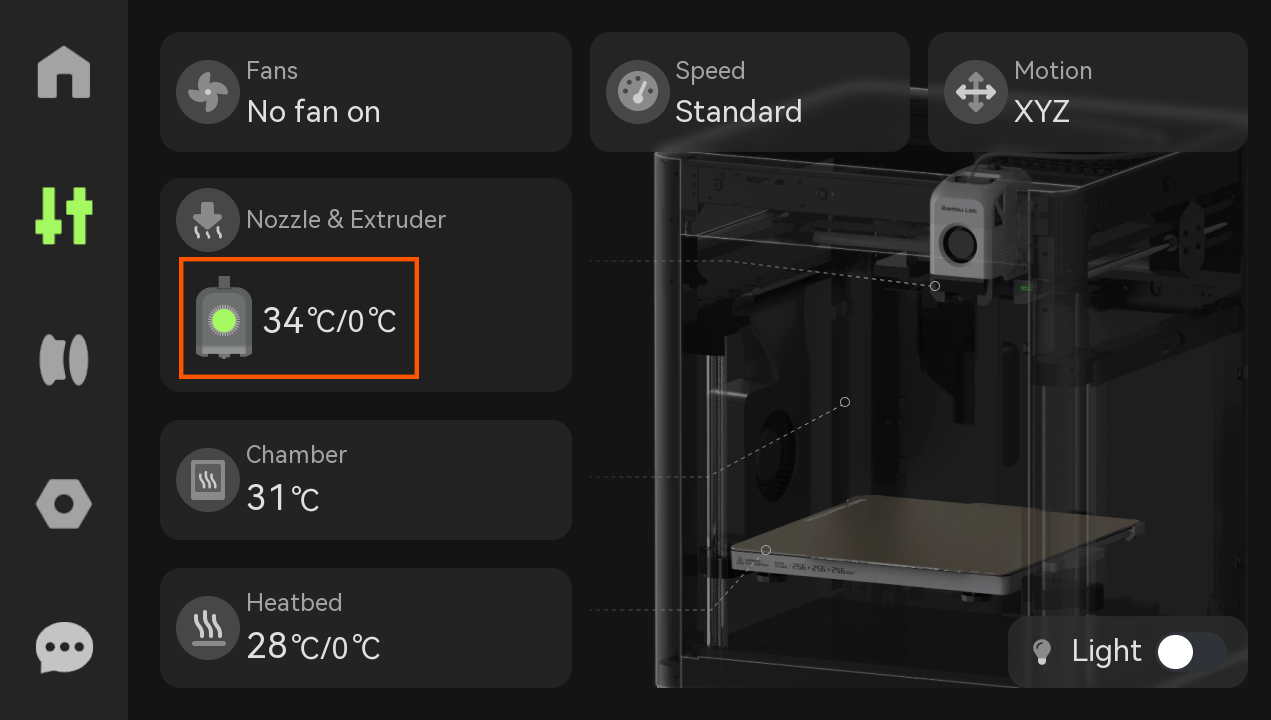Tap the Chamber 31℃ temperature card
Screen dimensions: 1271x720
[x=366, y=480]
